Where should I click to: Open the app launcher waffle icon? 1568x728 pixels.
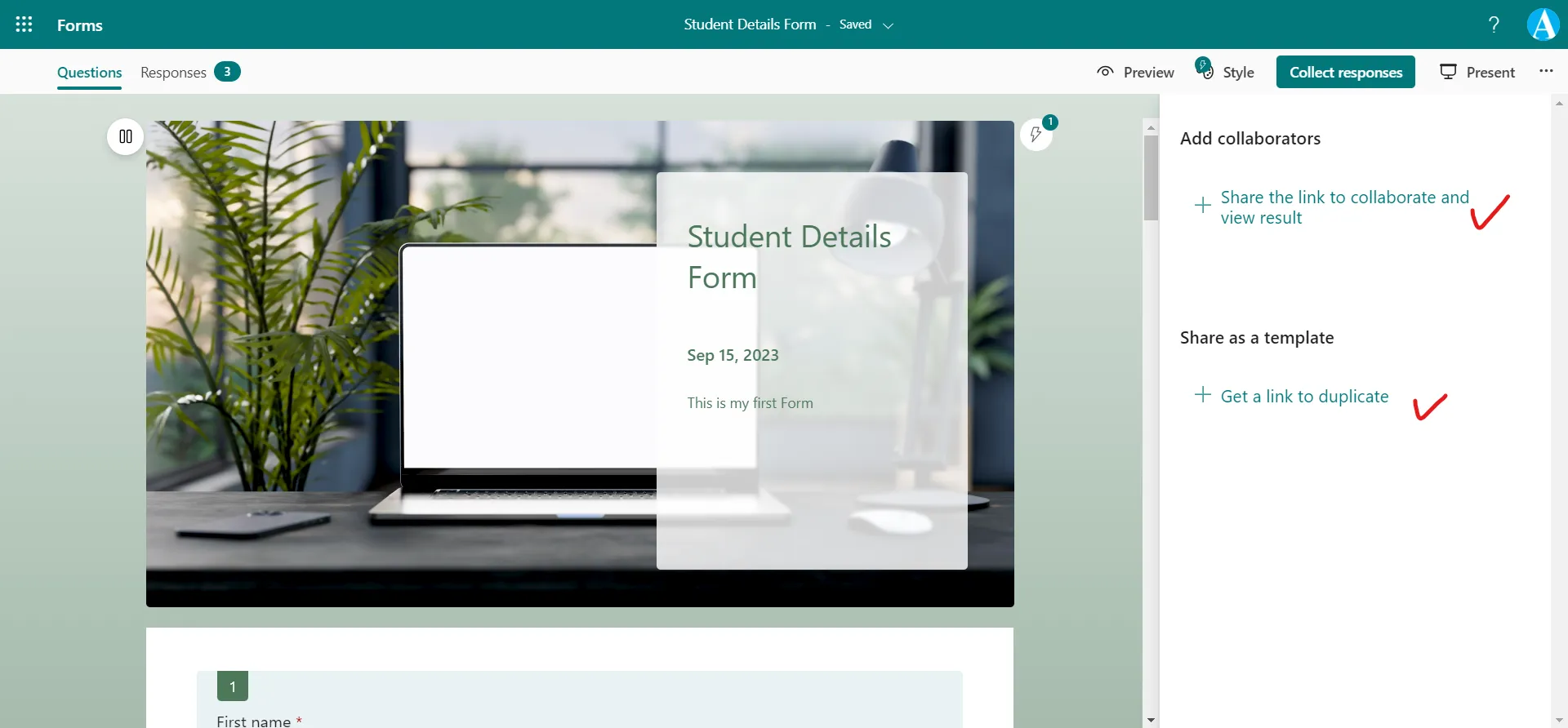[x=24, y=24]
